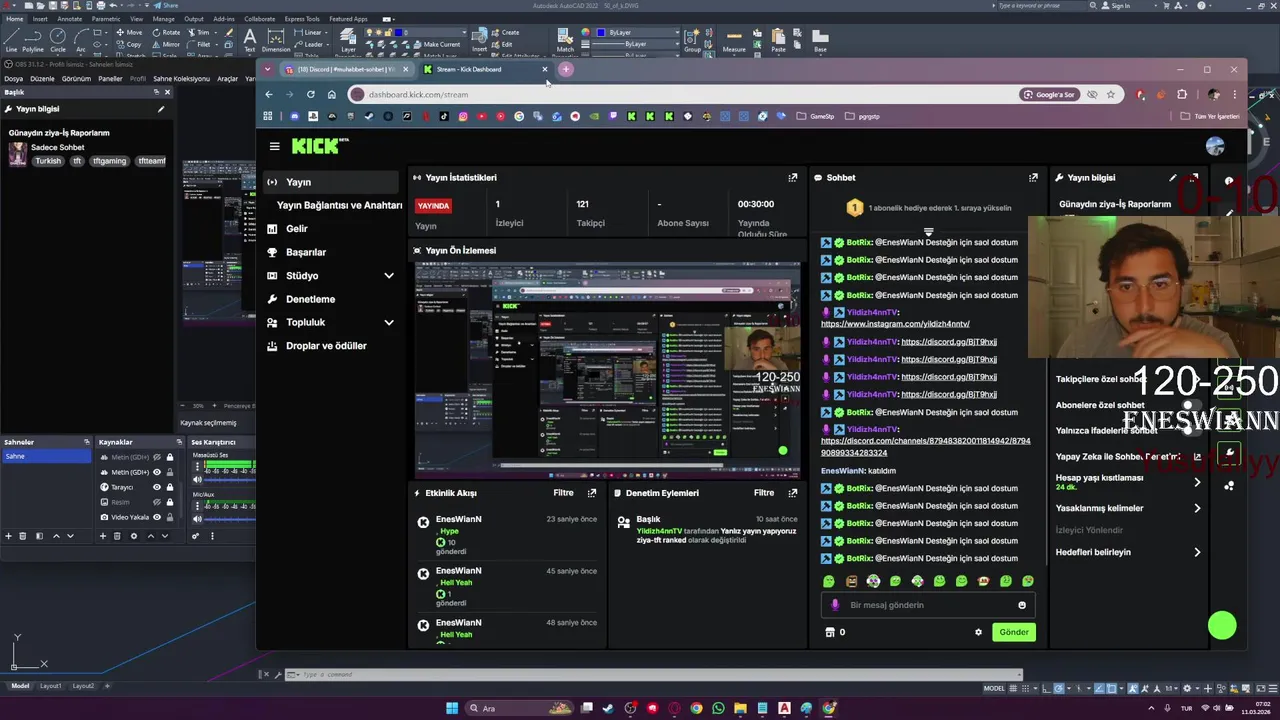Open the OBS Düzenle menu
The image size is (1280, 720).
coord(42,79)
